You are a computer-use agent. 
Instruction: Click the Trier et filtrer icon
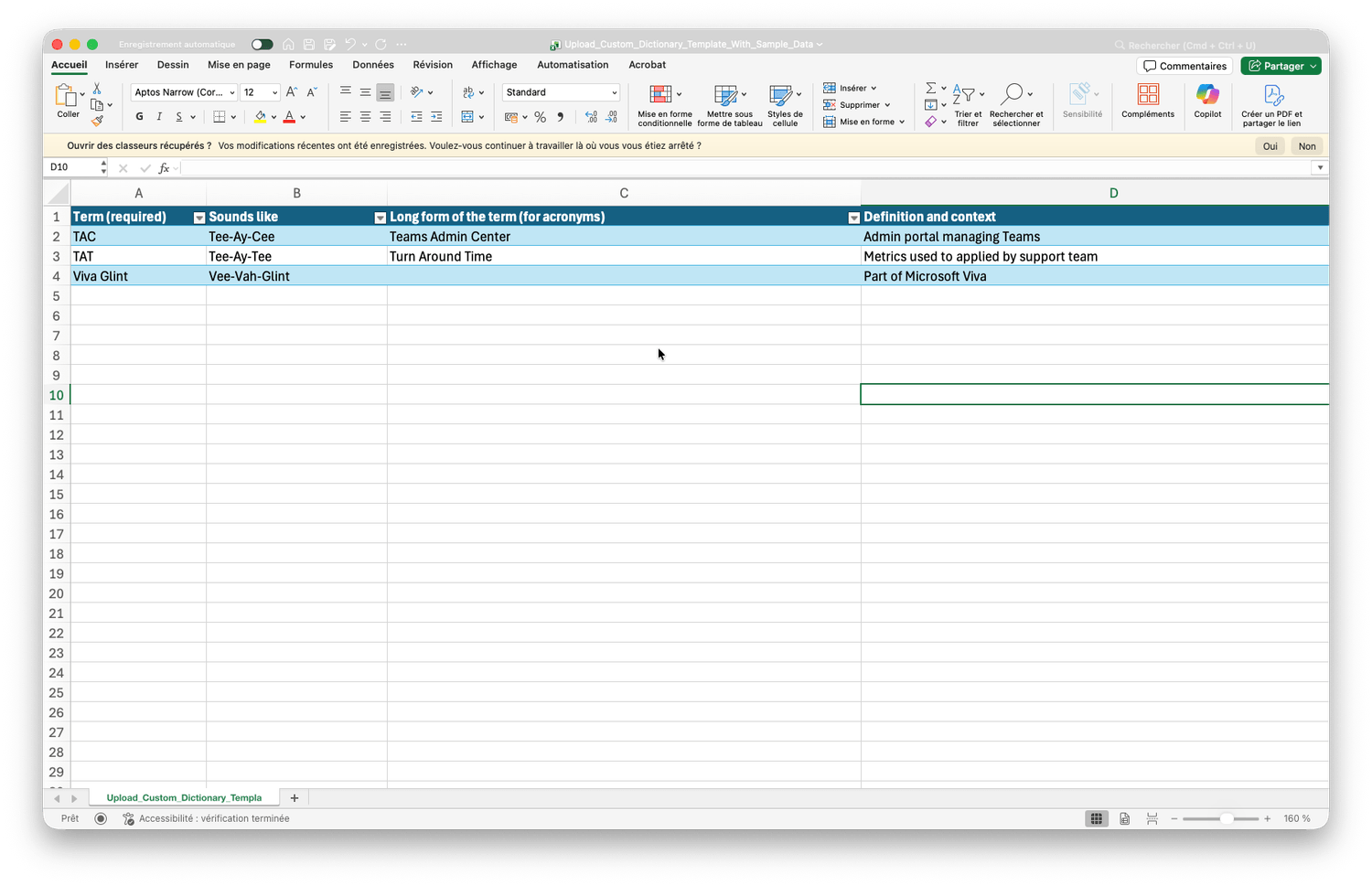pos(964,94)
